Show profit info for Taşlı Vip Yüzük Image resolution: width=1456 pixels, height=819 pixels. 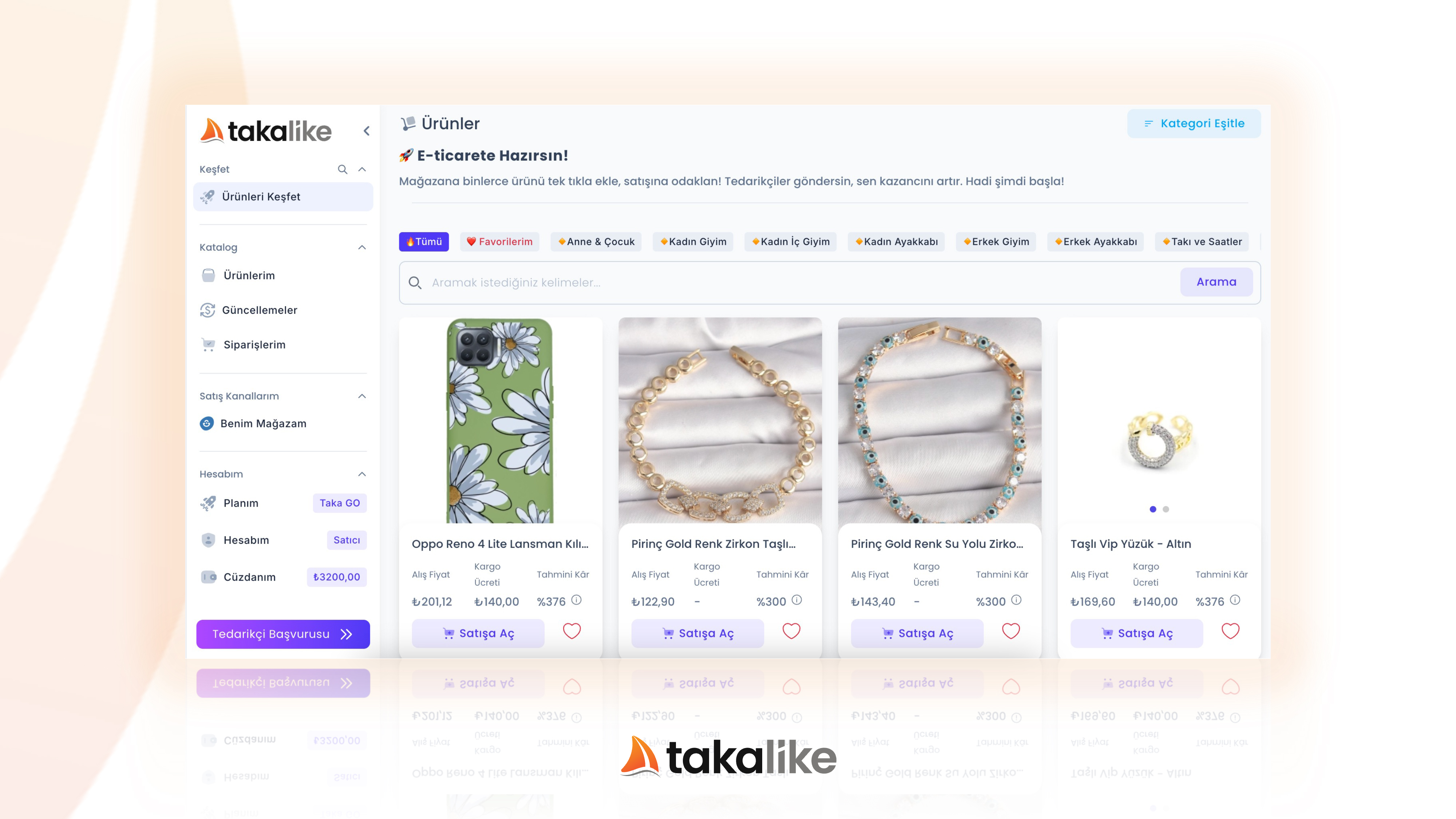click(x=1235, y=600)
